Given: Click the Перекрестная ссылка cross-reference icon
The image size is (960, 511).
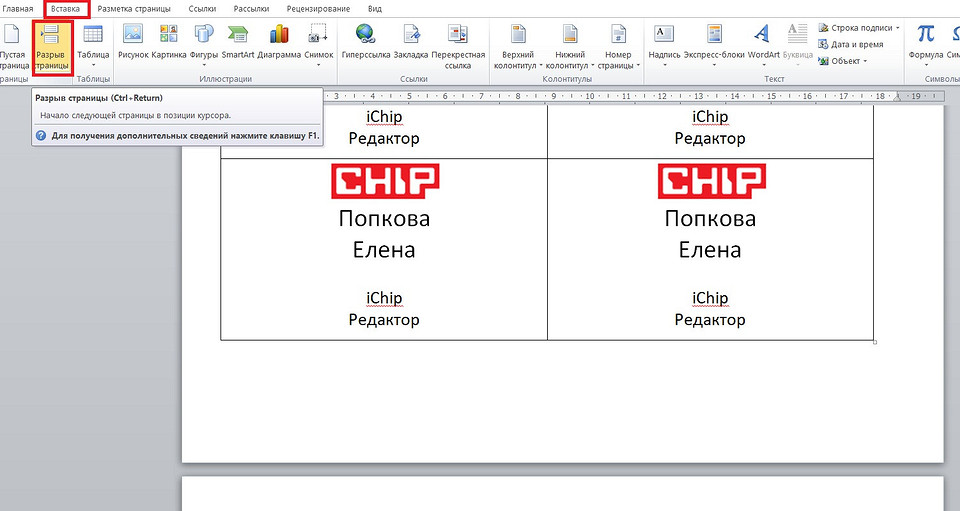Looking at the screenshot, I should pos(458,45).
